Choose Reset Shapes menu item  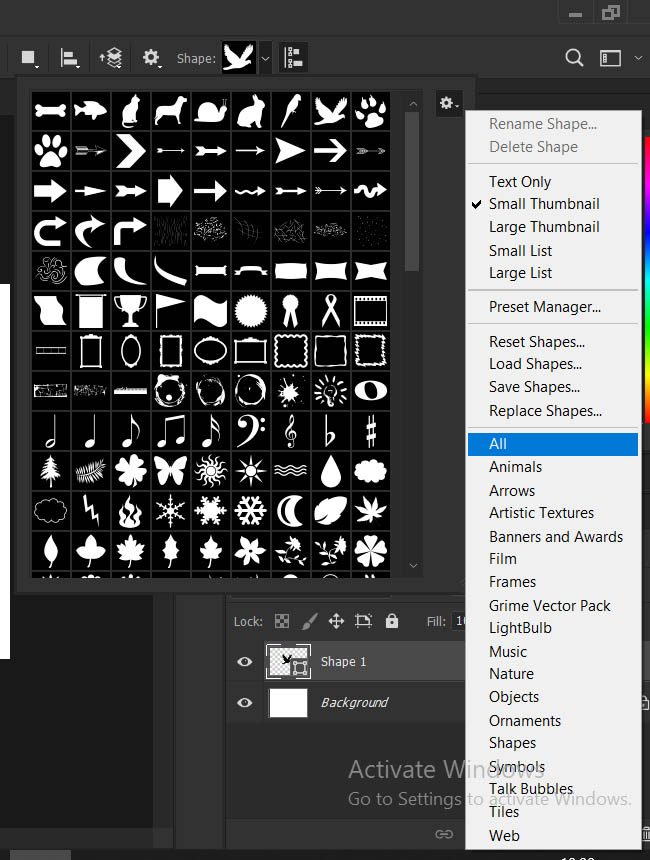pos(537,342)
